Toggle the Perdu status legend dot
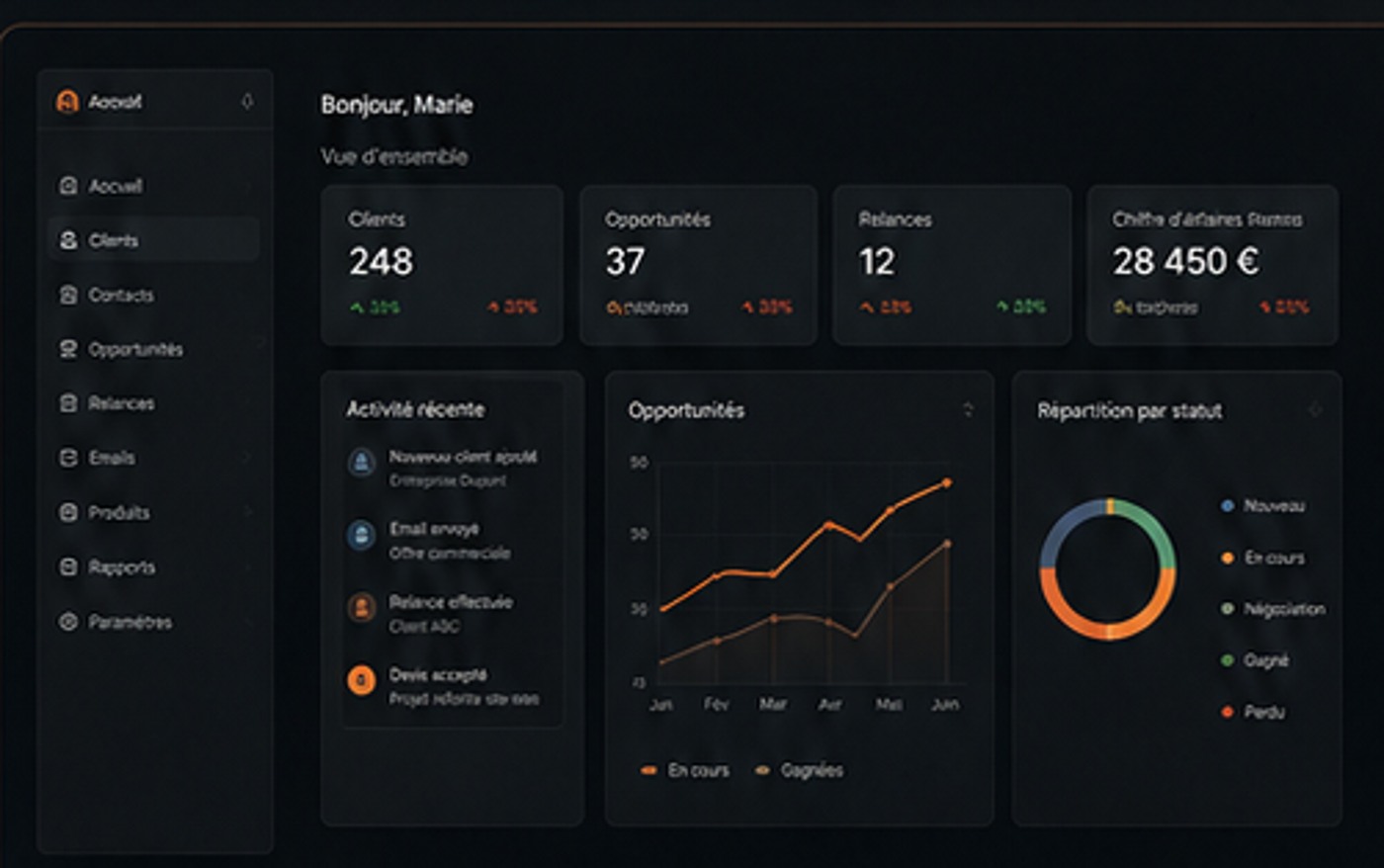 [1228, 712]
